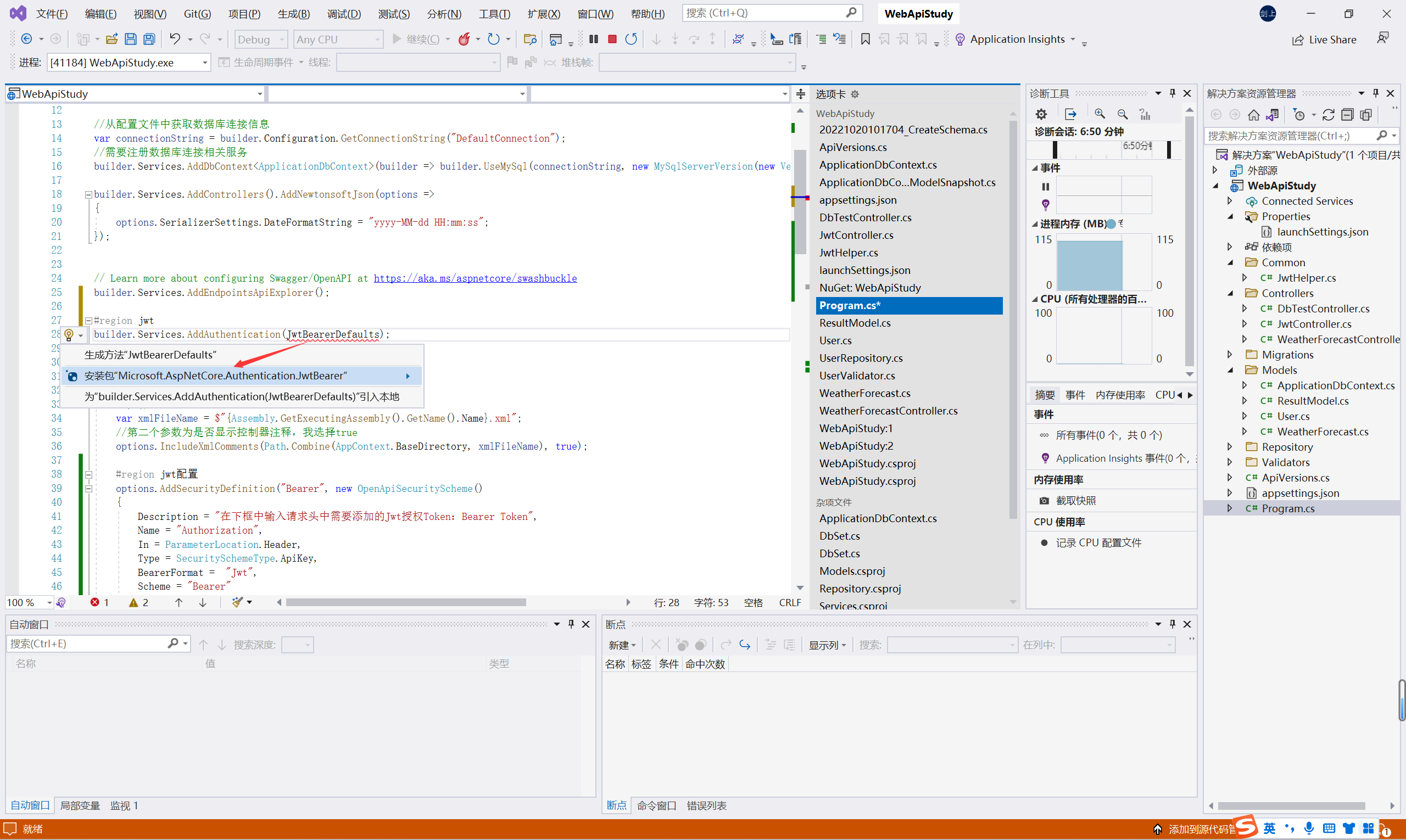Collapse the 进程内存 (MB) graph section
Image resolution: width=1406 pixels, height=840 pixels.
point(1035,224)
